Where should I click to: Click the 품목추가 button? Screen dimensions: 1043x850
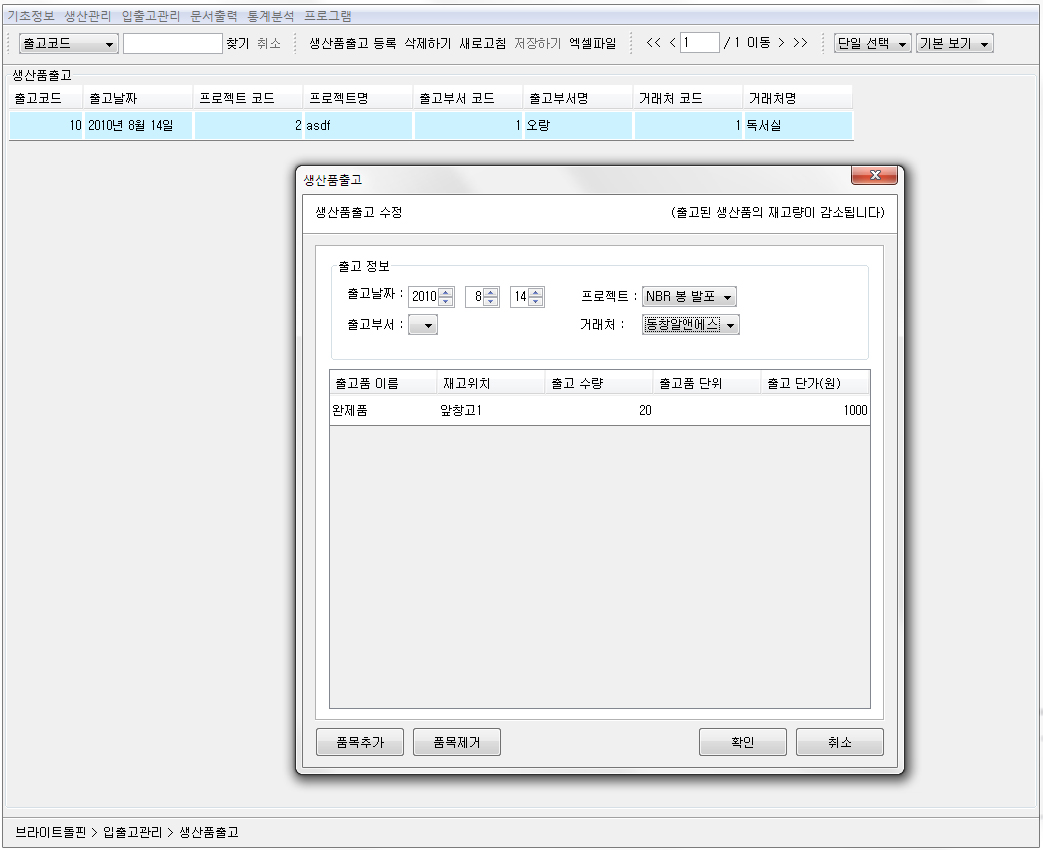pos(360,742)
